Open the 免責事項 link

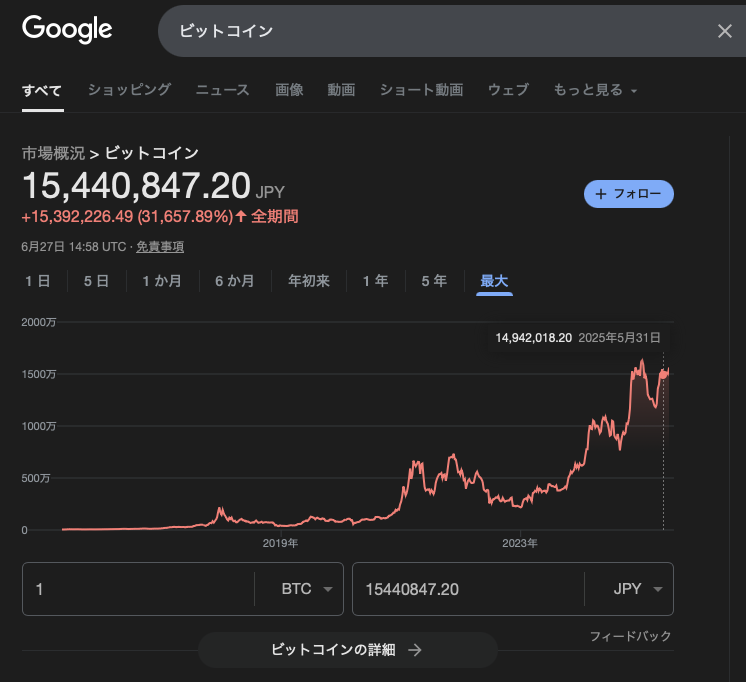tap(160, 246)
